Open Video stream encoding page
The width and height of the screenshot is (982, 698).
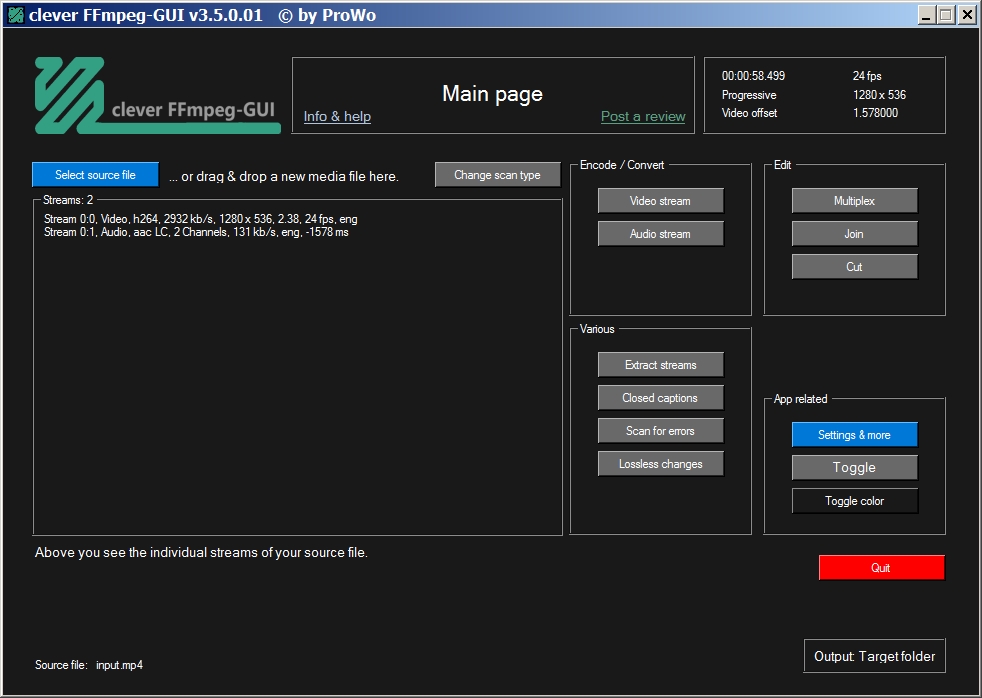(x=660, y=201)
